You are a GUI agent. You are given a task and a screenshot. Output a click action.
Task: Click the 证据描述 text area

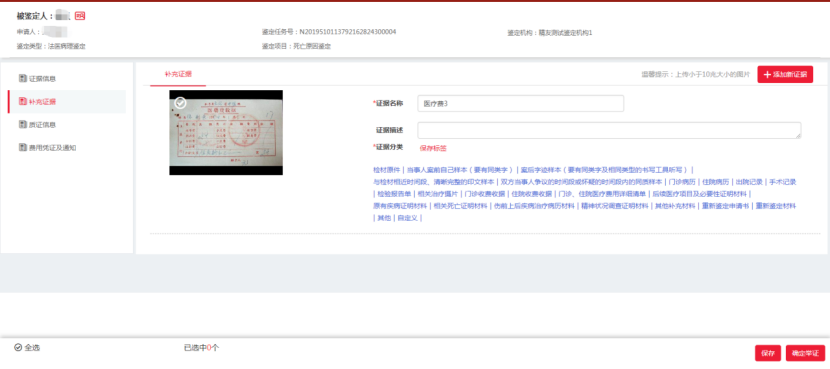[609, 130]
